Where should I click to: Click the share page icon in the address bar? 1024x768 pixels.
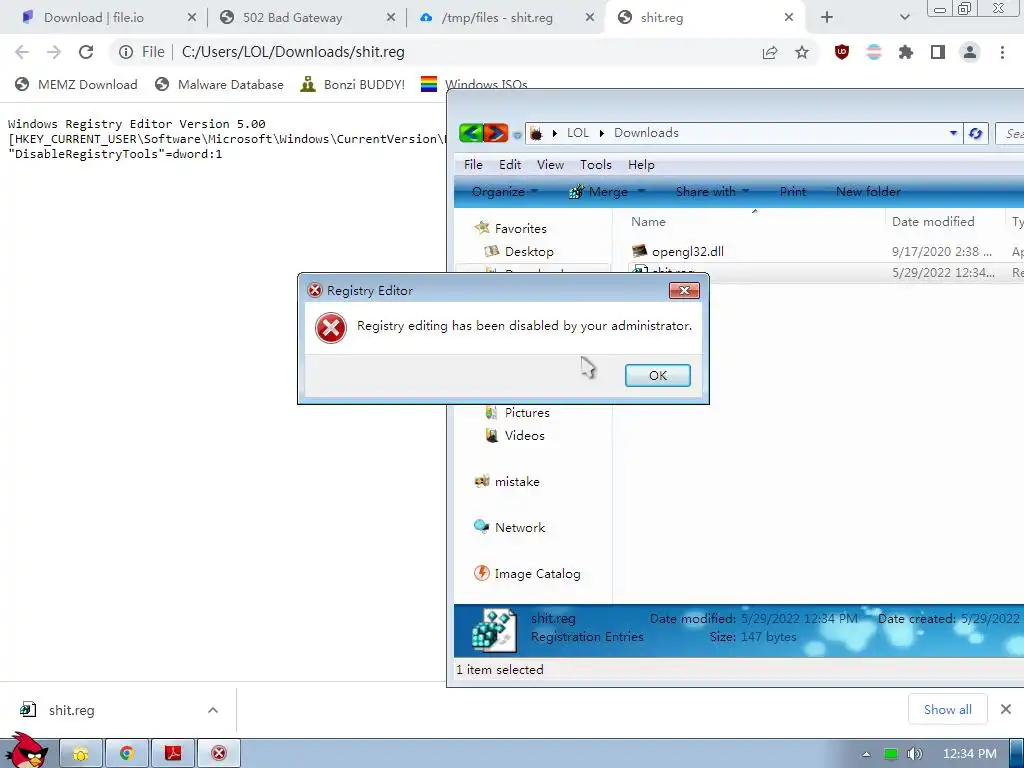coord(770,52)
